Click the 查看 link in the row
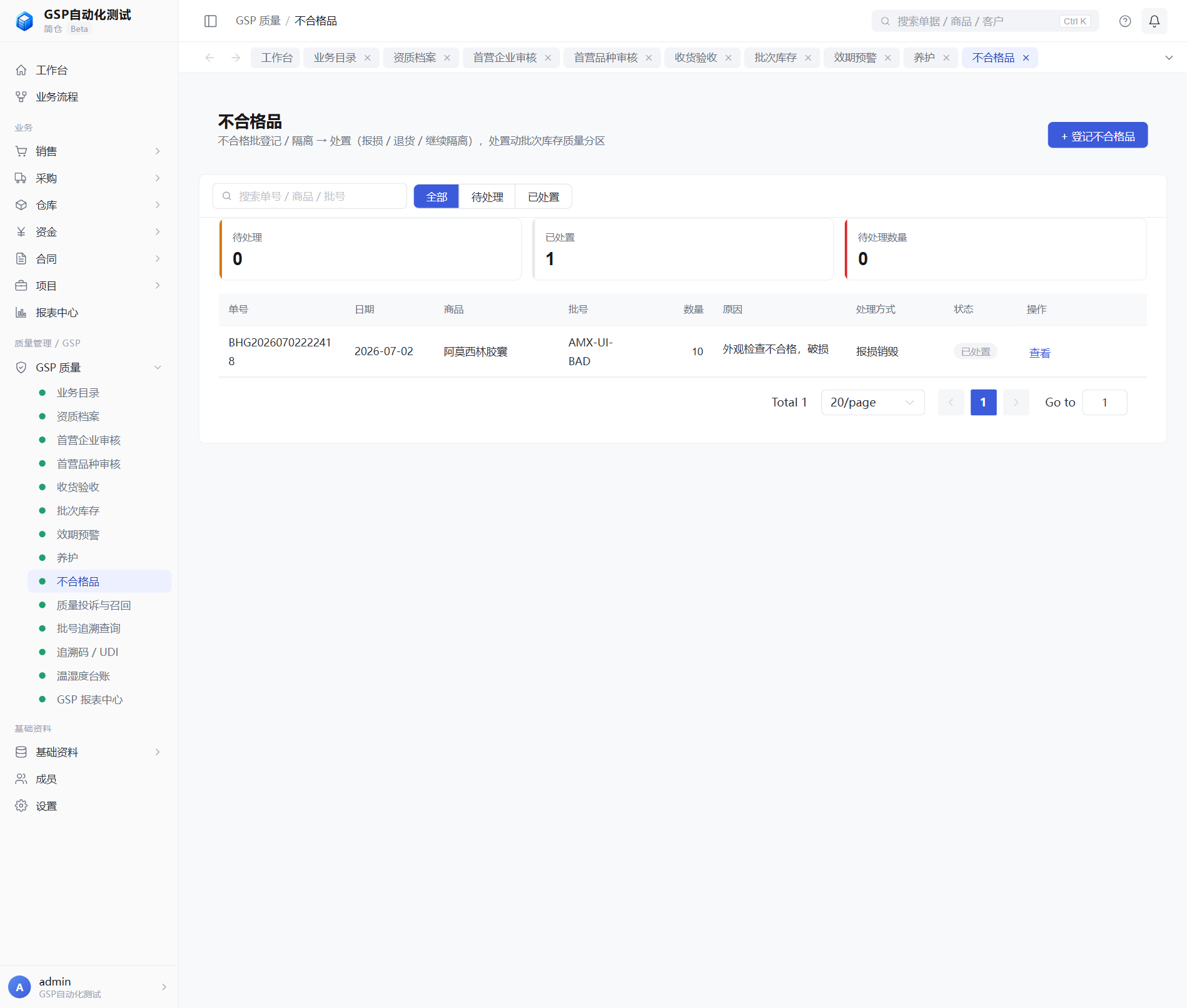 click(x=1039, y=353)
